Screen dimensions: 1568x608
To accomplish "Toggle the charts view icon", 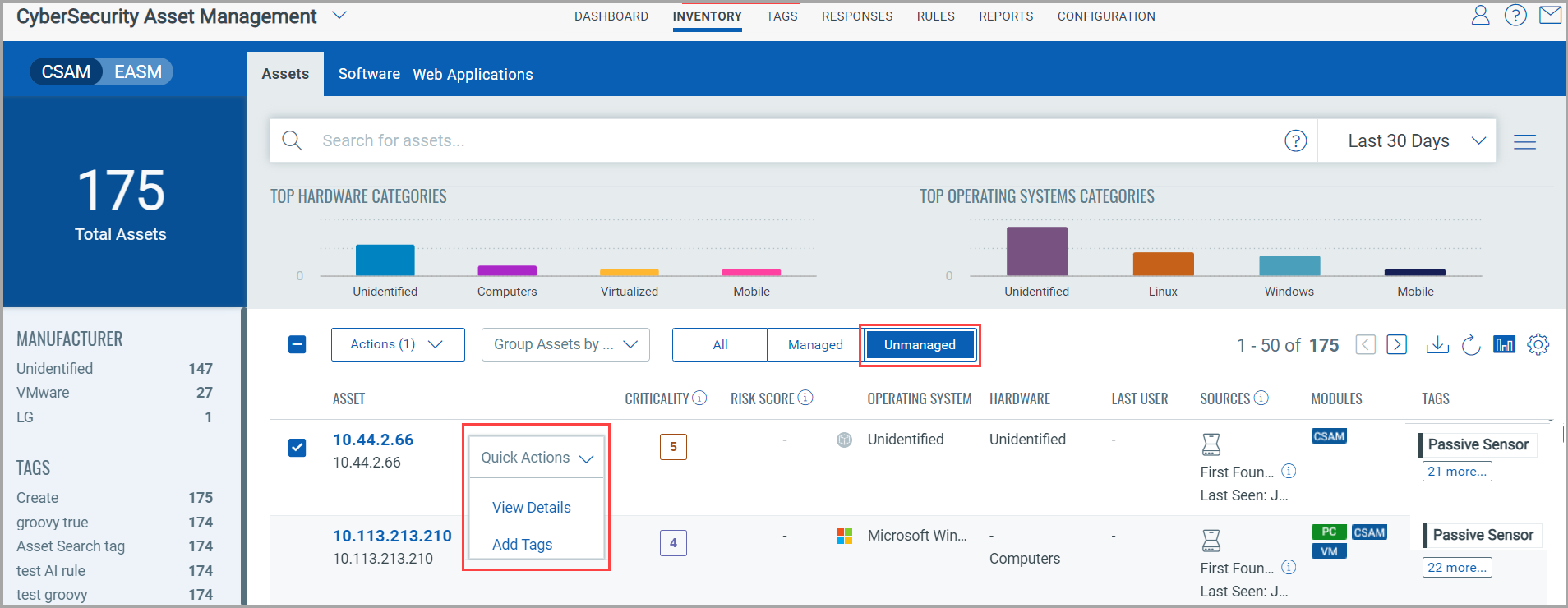I will pos(1504,344).
